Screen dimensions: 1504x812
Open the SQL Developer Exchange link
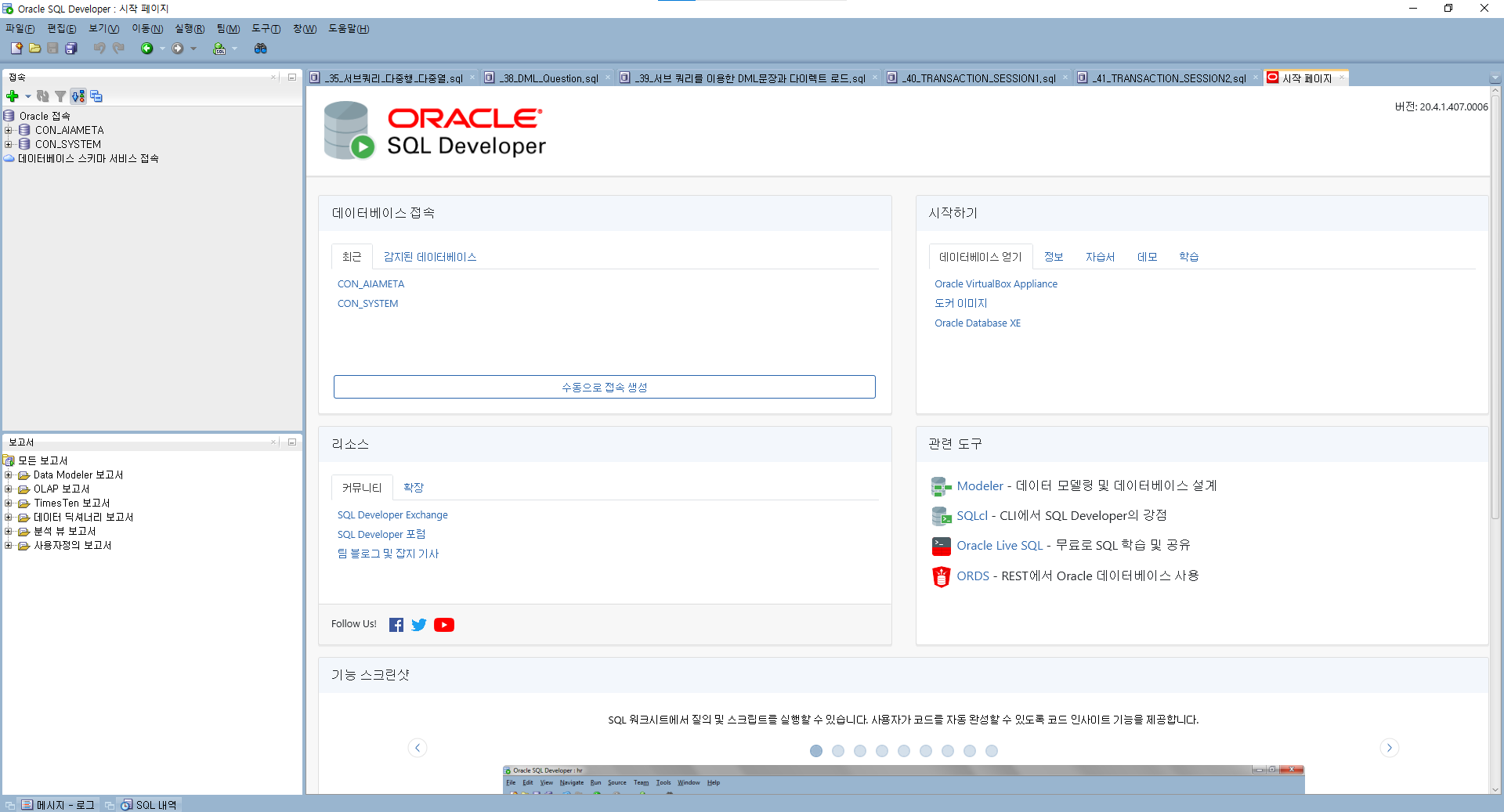tap(392, 515)
